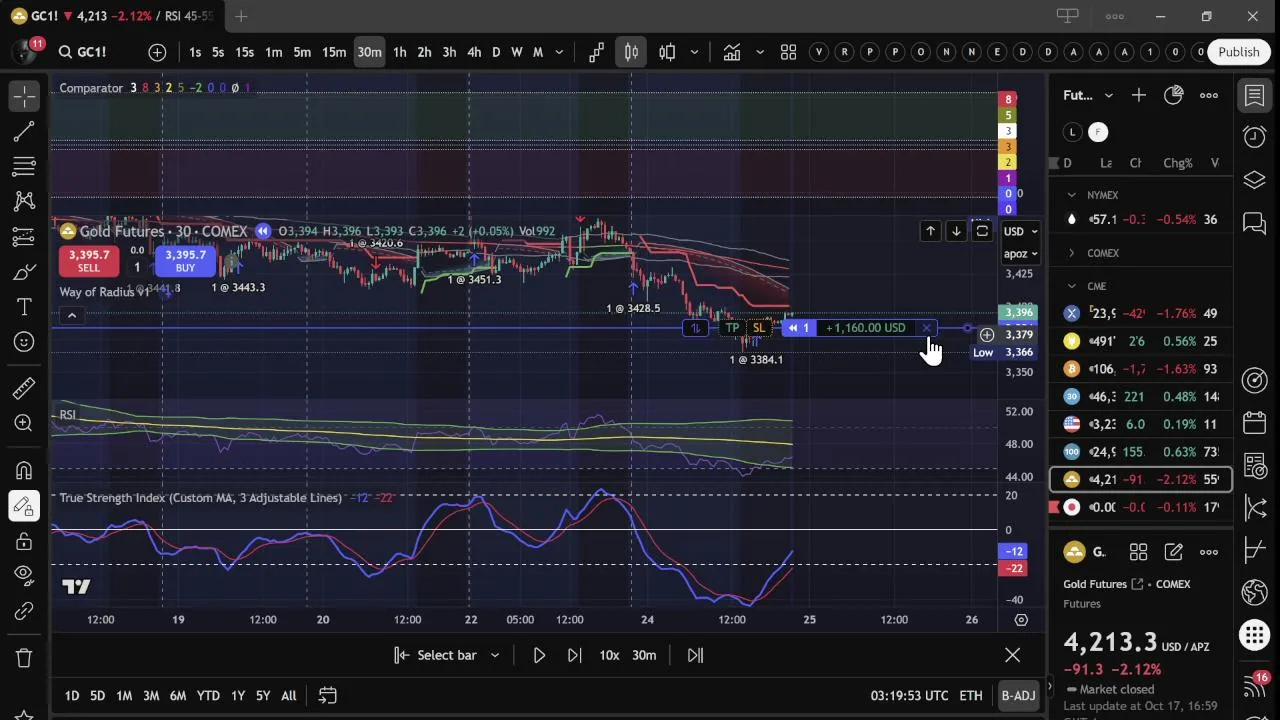Open the notifications bell with badge 16
The image size is (1280, 720).
tap(1254, 684)
